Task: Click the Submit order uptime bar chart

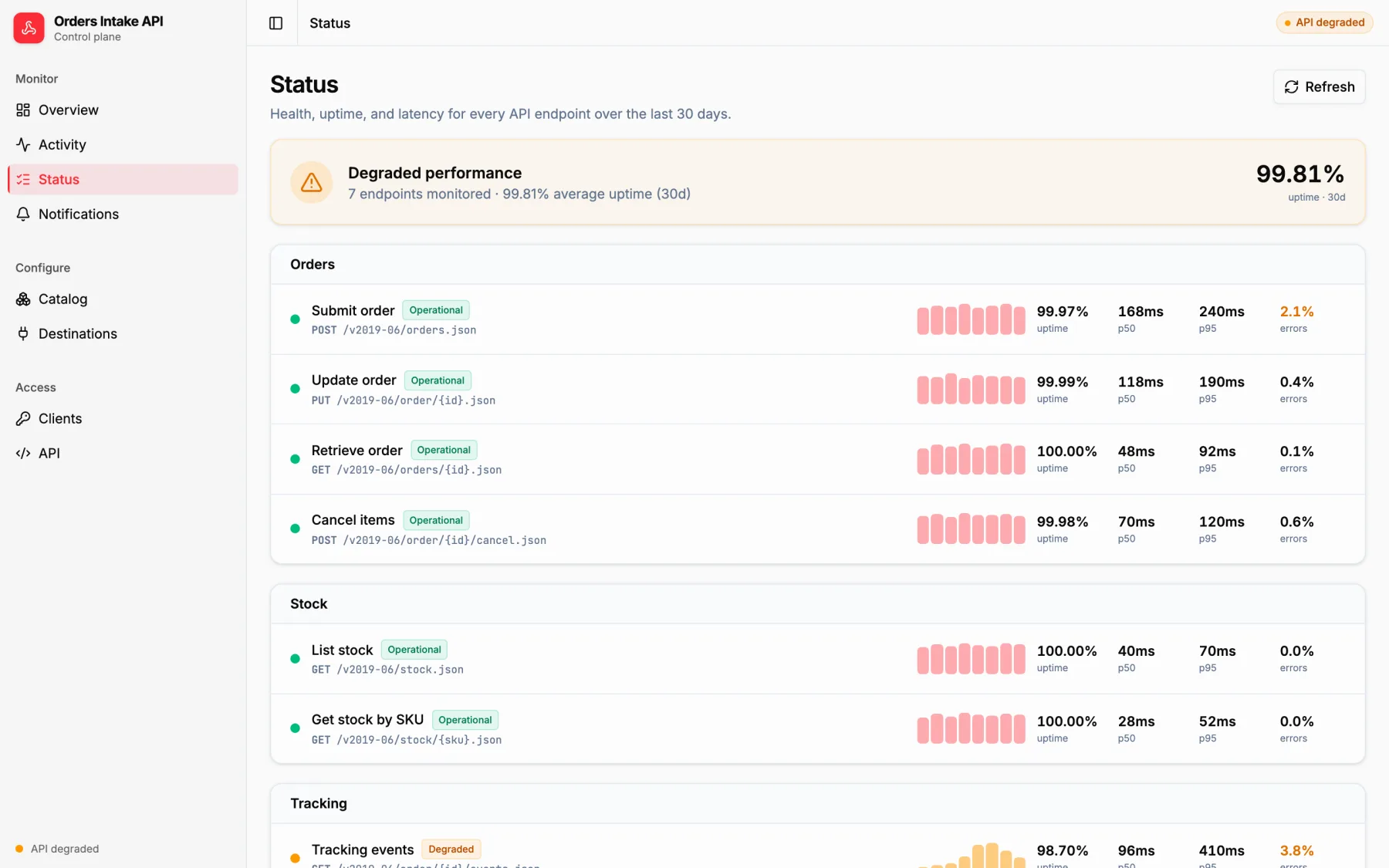Action: pos(971,319)
